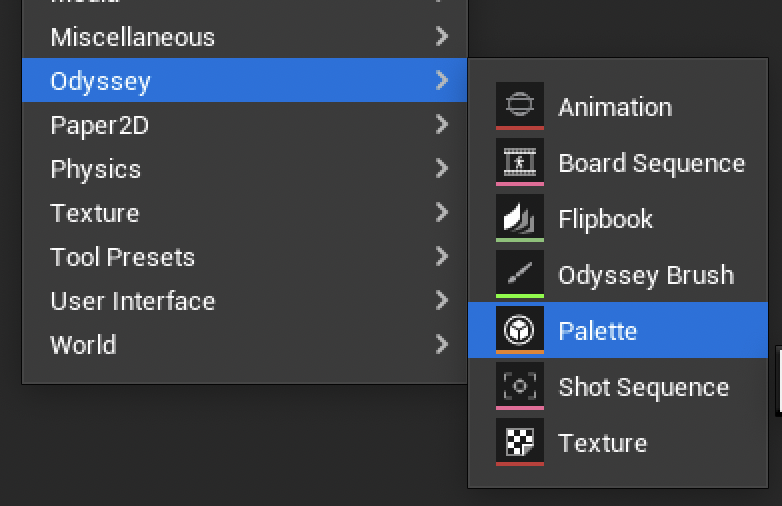Expand the Paper2D submenu arrow
This screenshot has width=782, height=506.
coord(442,125)
